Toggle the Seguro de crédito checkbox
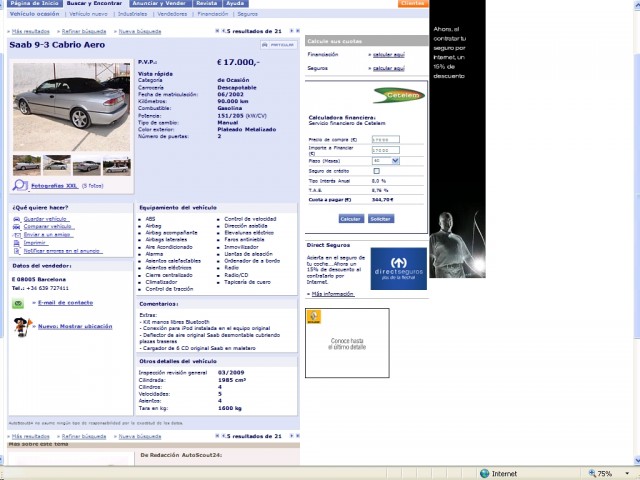Image resolution: width=640 pixels, height=480 pixels. click(376, 171)
